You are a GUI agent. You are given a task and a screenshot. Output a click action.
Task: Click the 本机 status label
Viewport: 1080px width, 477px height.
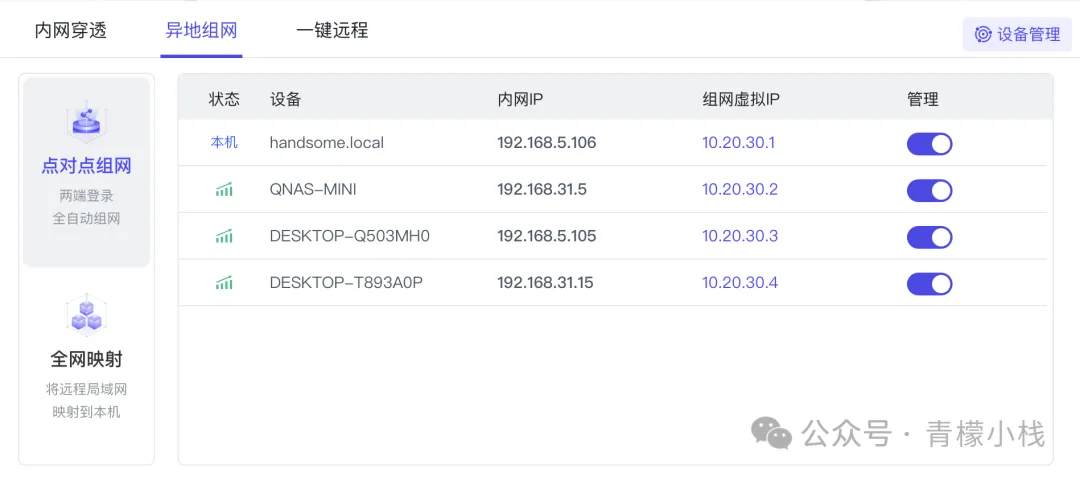coord(224,143)
